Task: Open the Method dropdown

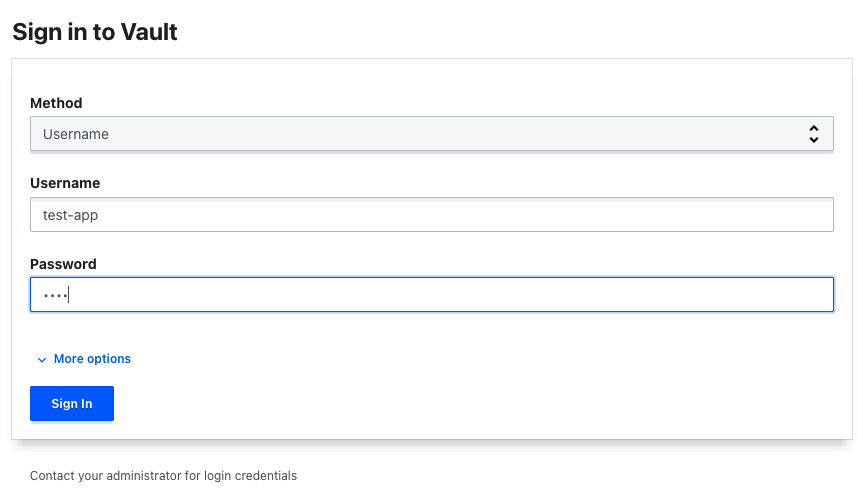Action: point(432,134)
